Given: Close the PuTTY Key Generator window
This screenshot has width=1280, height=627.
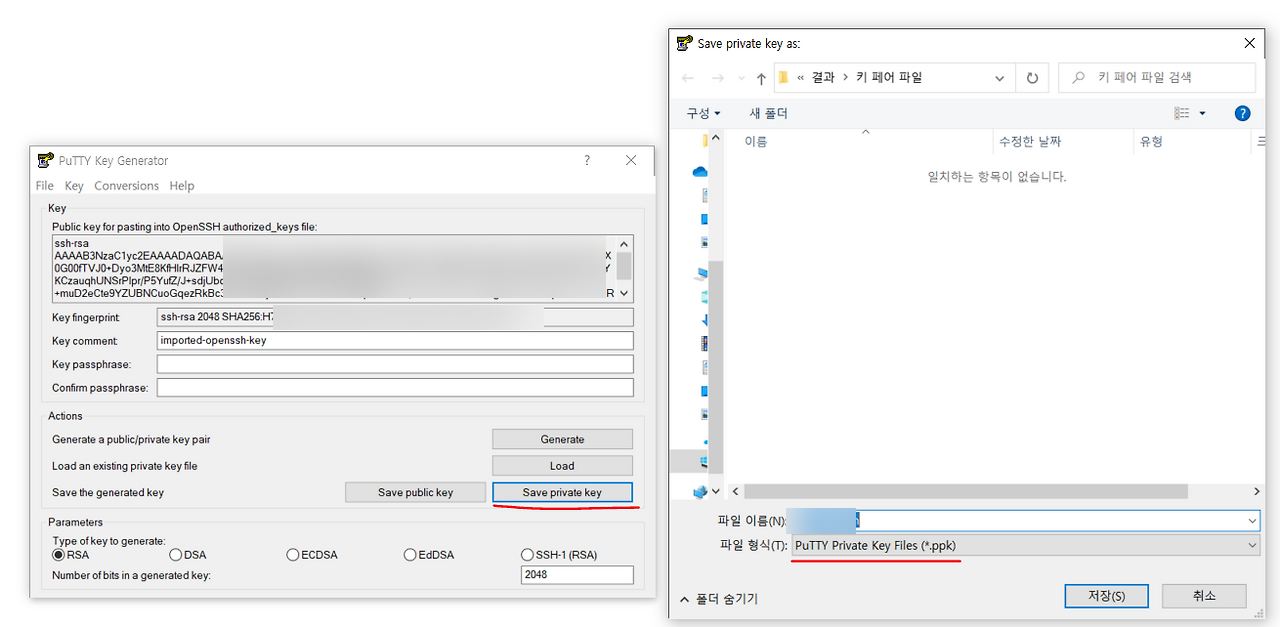Looking at the screenshot, I should 631,160.
